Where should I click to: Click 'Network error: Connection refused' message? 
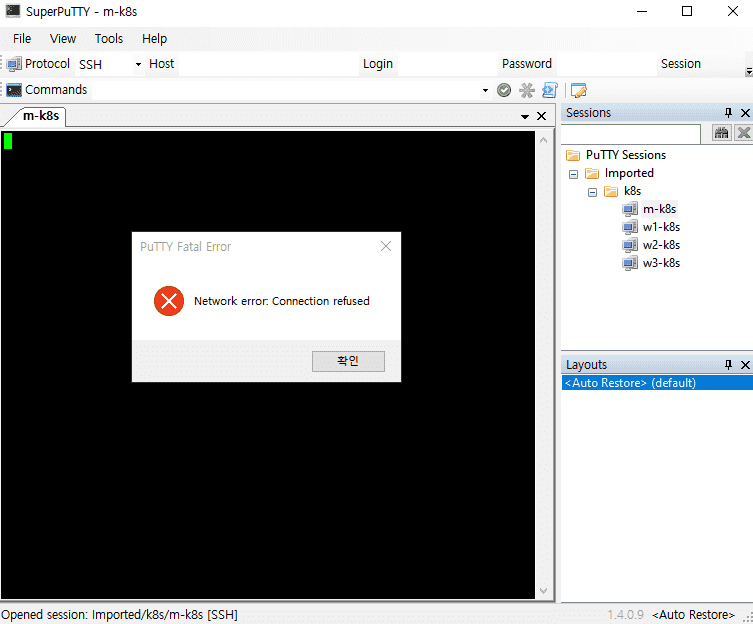282,301
